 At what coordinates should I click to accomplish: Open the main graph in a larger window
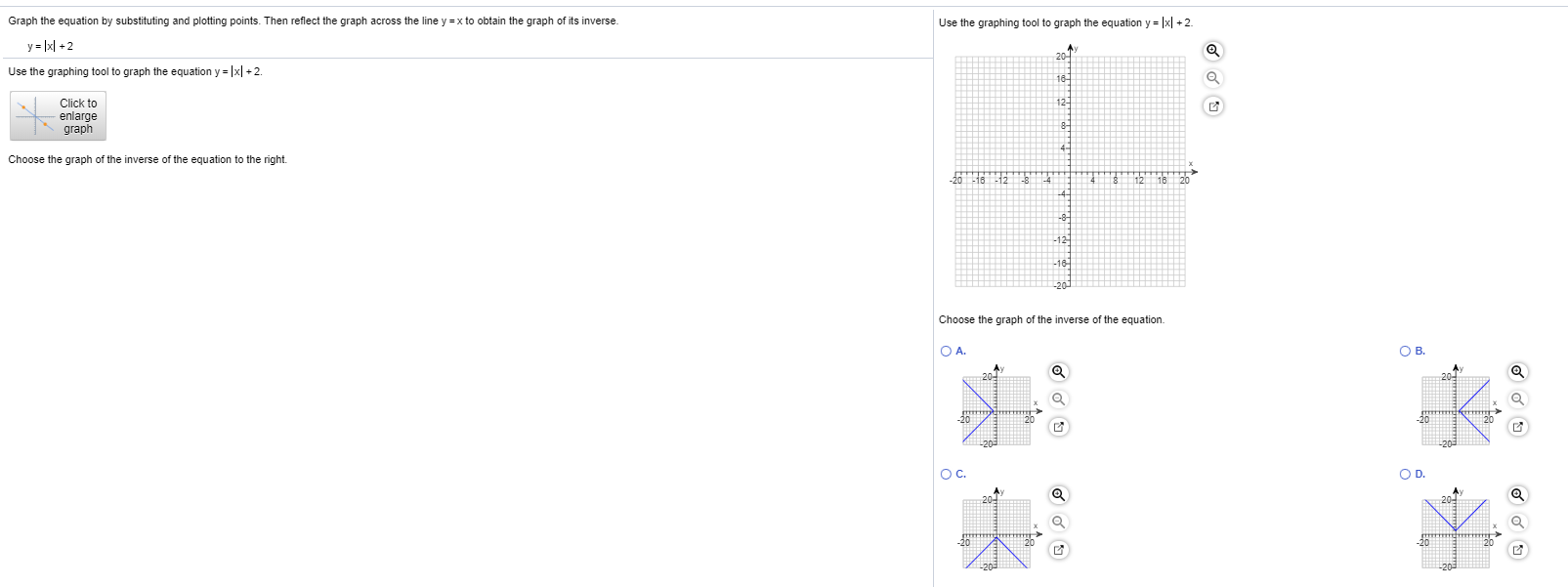pyautogui.click(x=1214, y=105)
